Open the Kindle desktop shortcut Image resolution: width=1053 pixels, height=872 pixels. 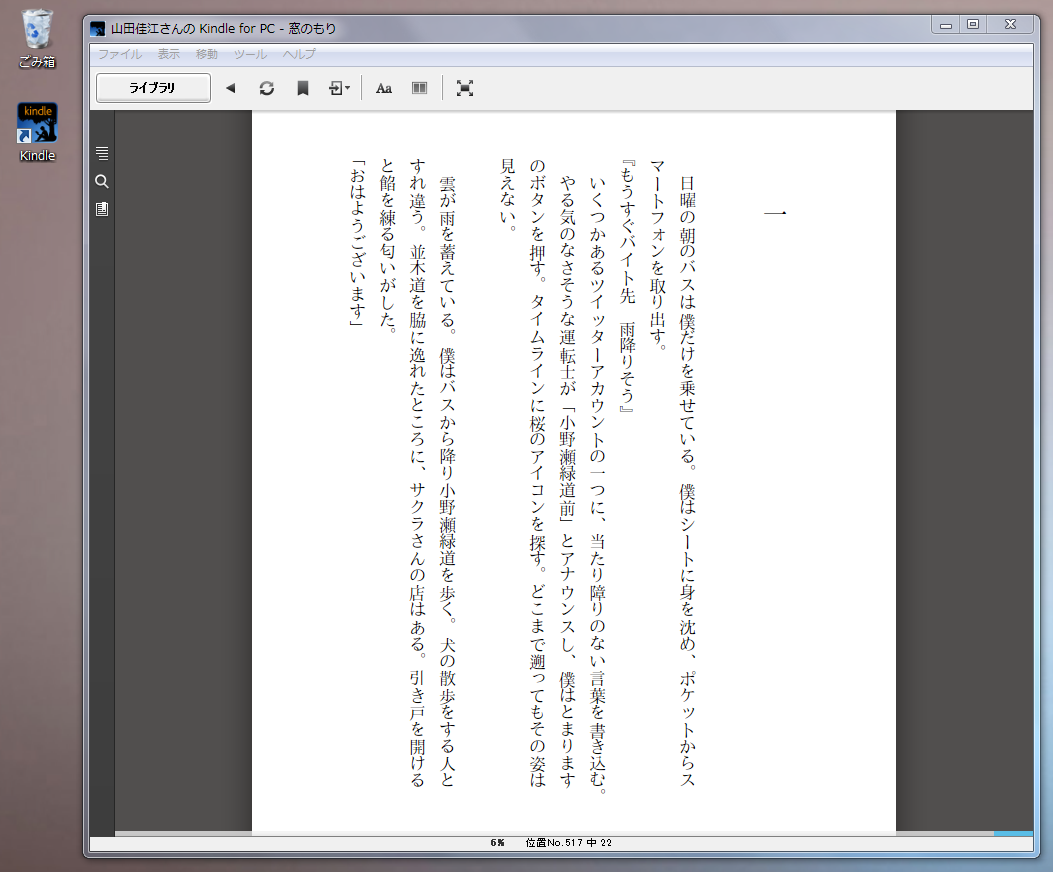(38, 132)
